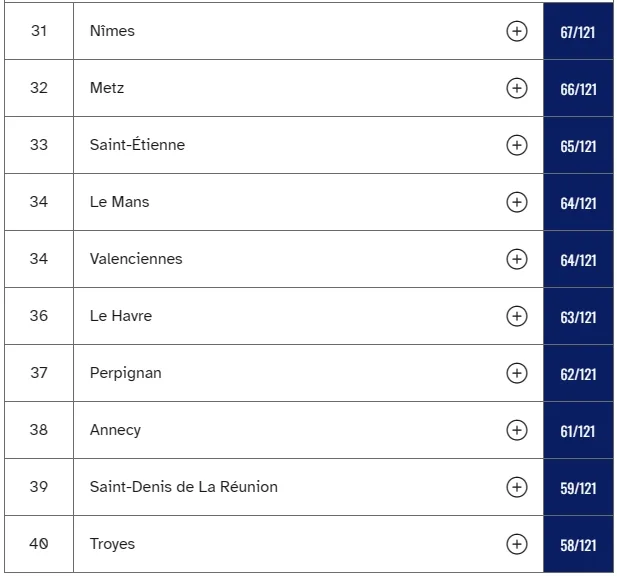
Task: Click the 61/121 score for Annecy
Action: click(x=578, y=431)
